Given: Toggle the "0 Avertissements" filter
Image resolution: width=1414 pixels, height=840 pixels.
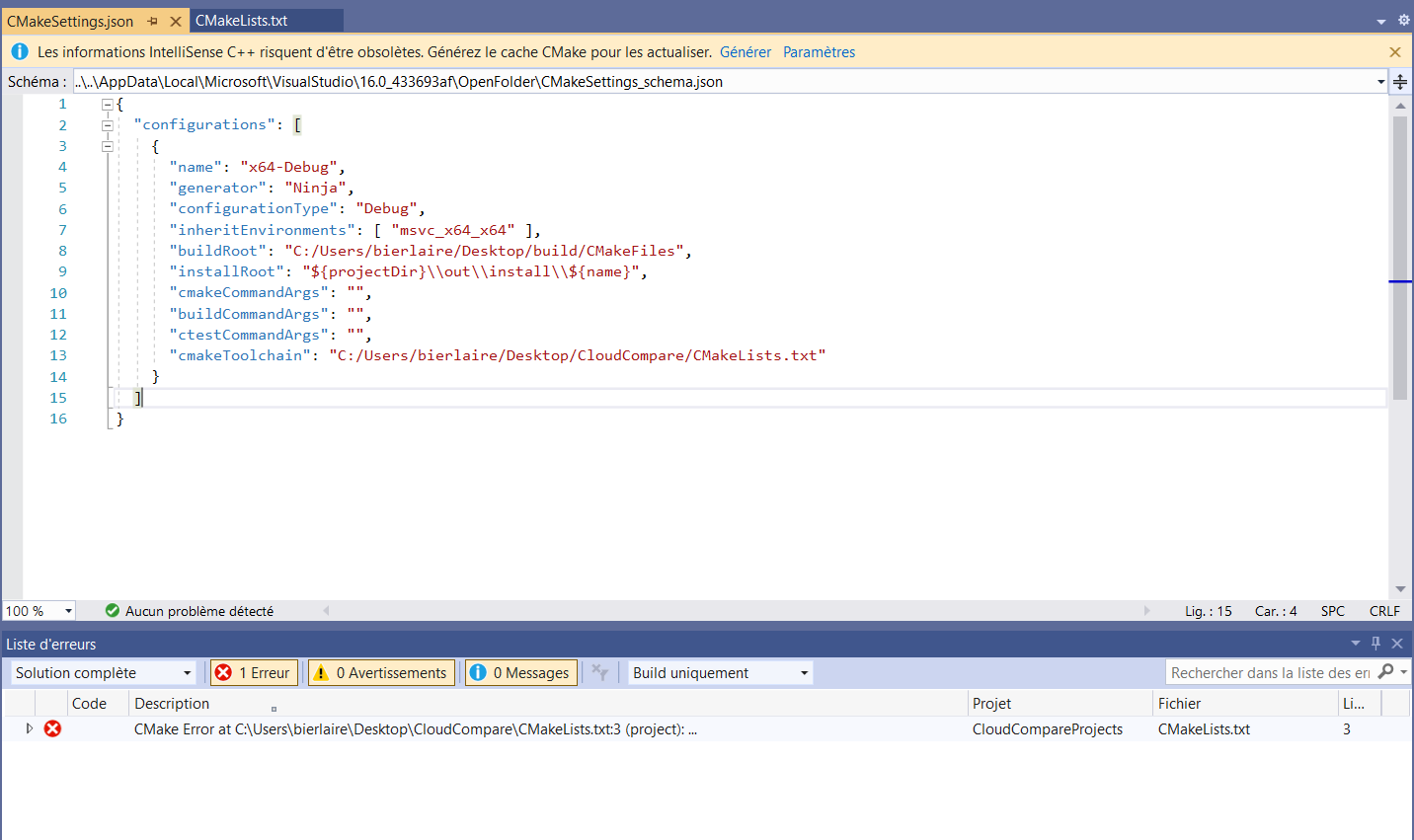Looking at the screenshot, I should (381, 673).
